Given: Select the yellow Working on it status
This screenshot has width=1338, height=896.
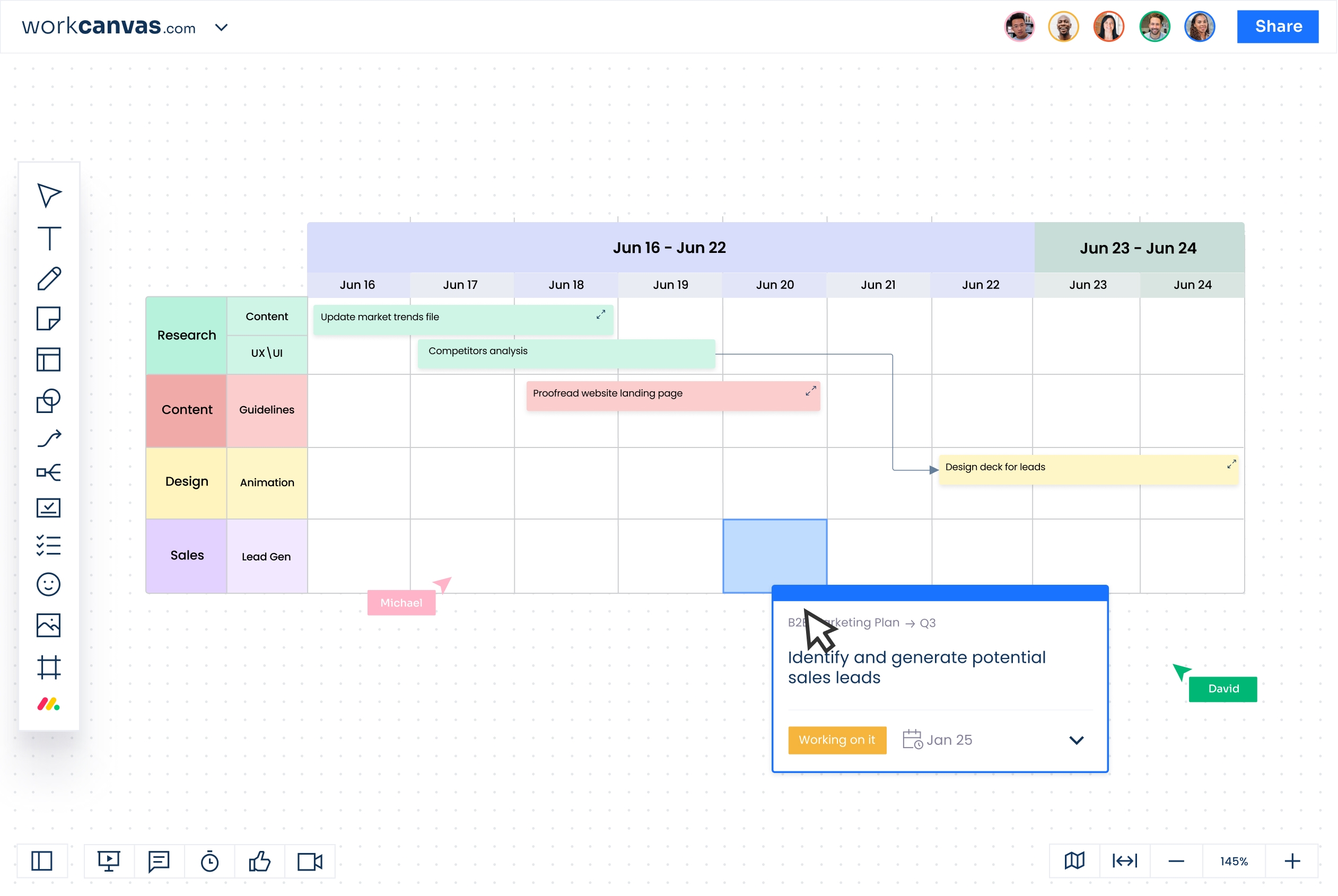Looking at the screenshot, I should tap(837, 740).
